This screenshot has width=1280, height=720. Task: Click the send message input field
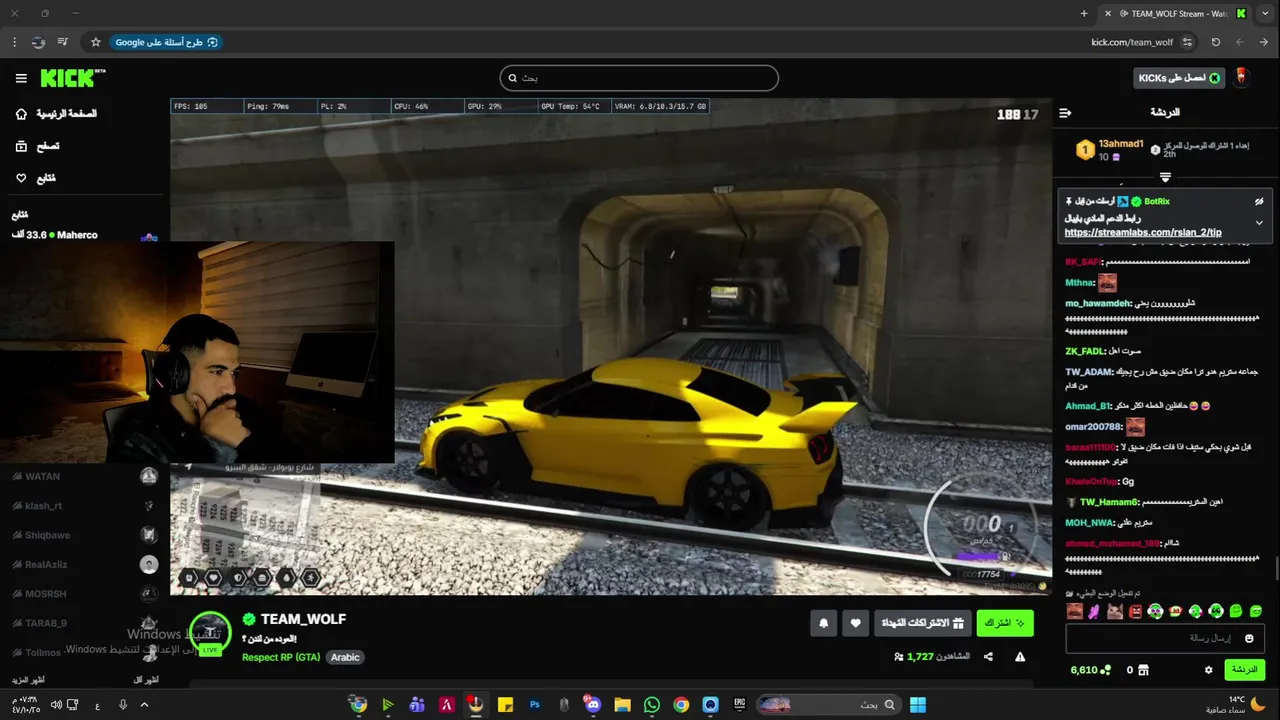1164,638
